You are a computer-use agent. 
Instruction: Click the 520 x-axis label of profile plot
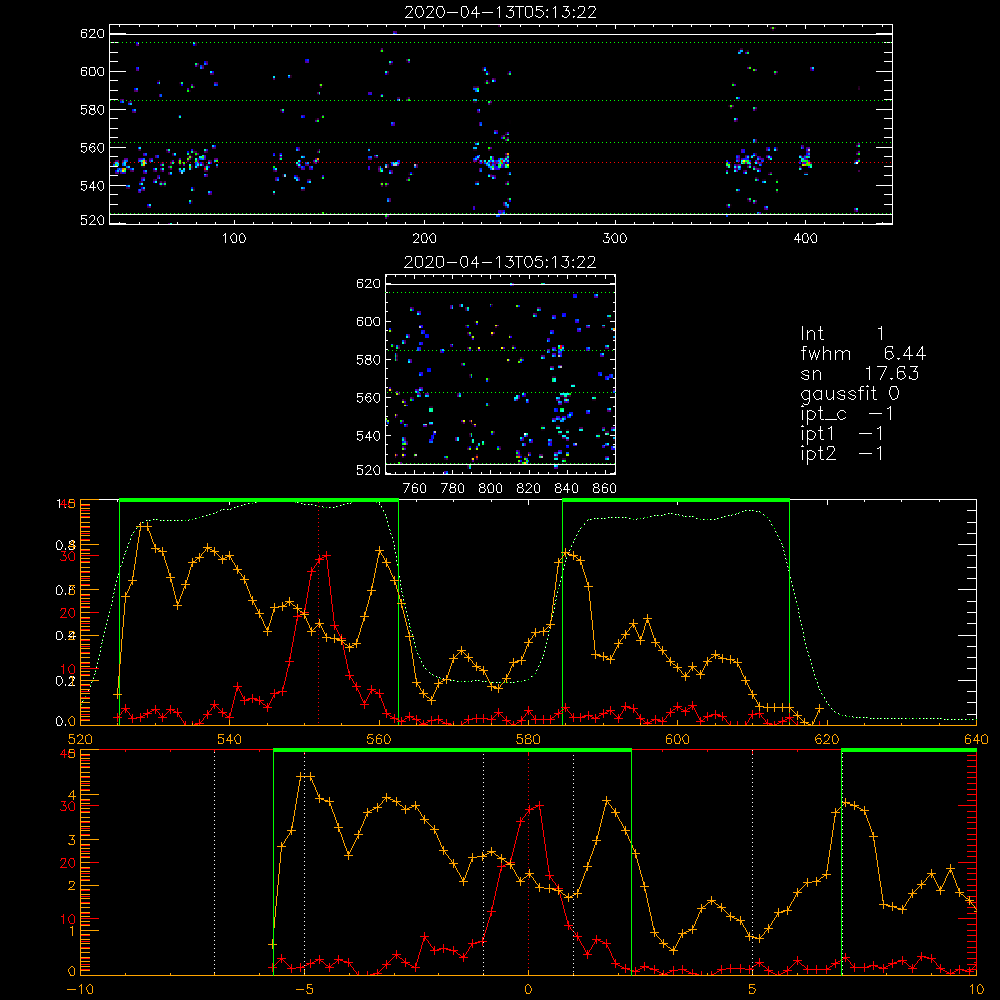(80, 739)
